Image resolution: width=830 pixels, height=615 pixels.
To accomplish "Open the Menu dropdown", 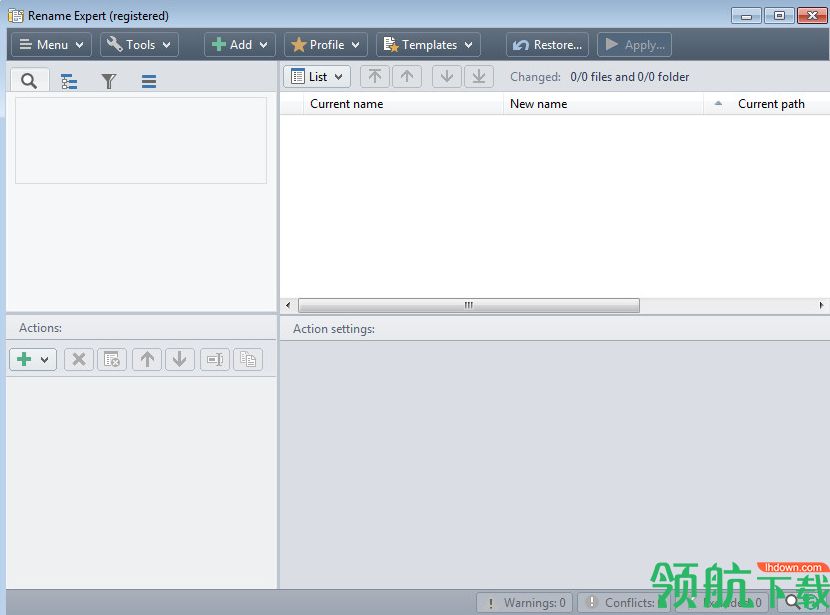I will tap(51, 45).
